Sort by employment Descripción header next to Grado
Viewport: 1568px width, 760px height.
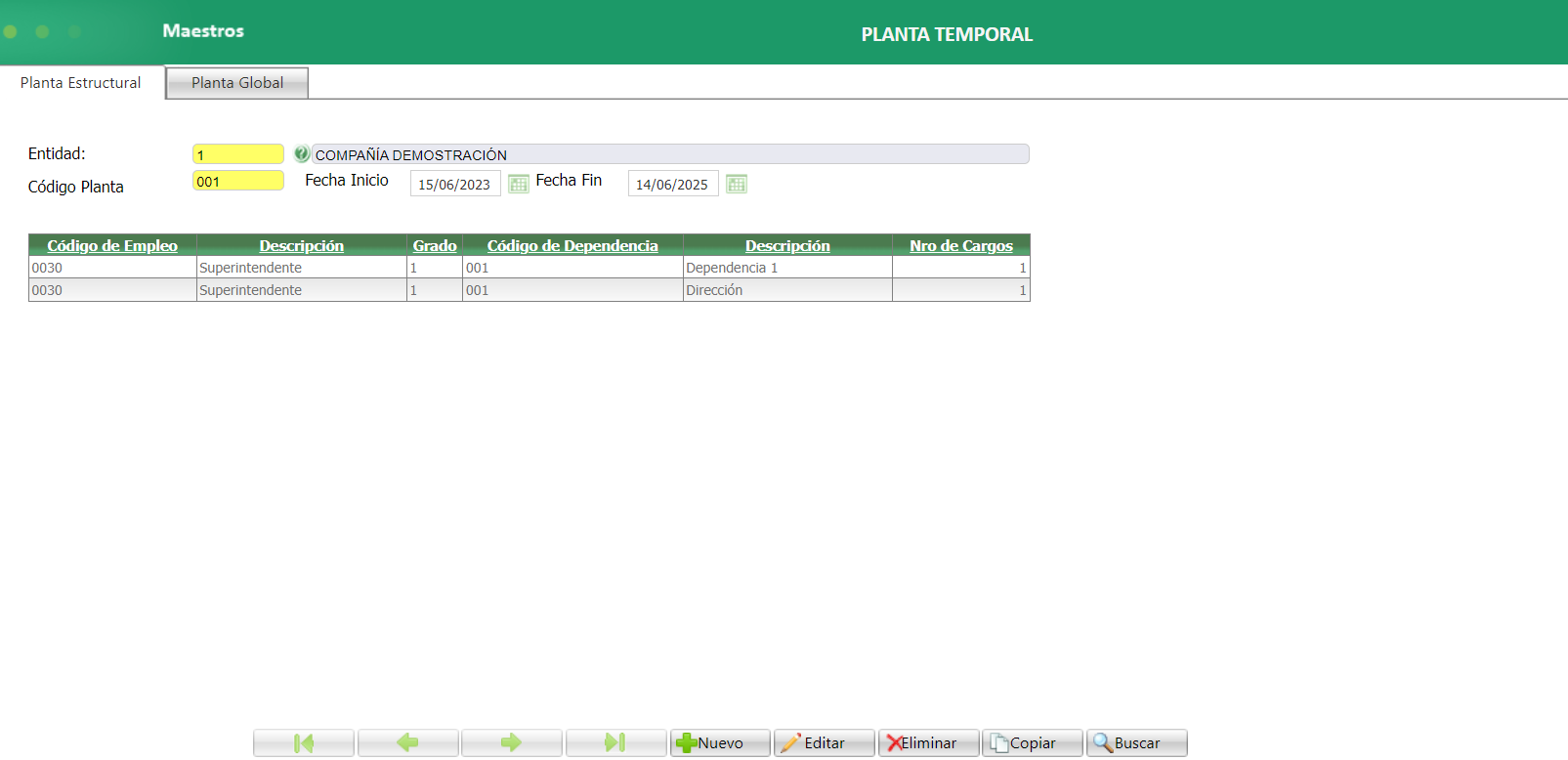(301, 246)
